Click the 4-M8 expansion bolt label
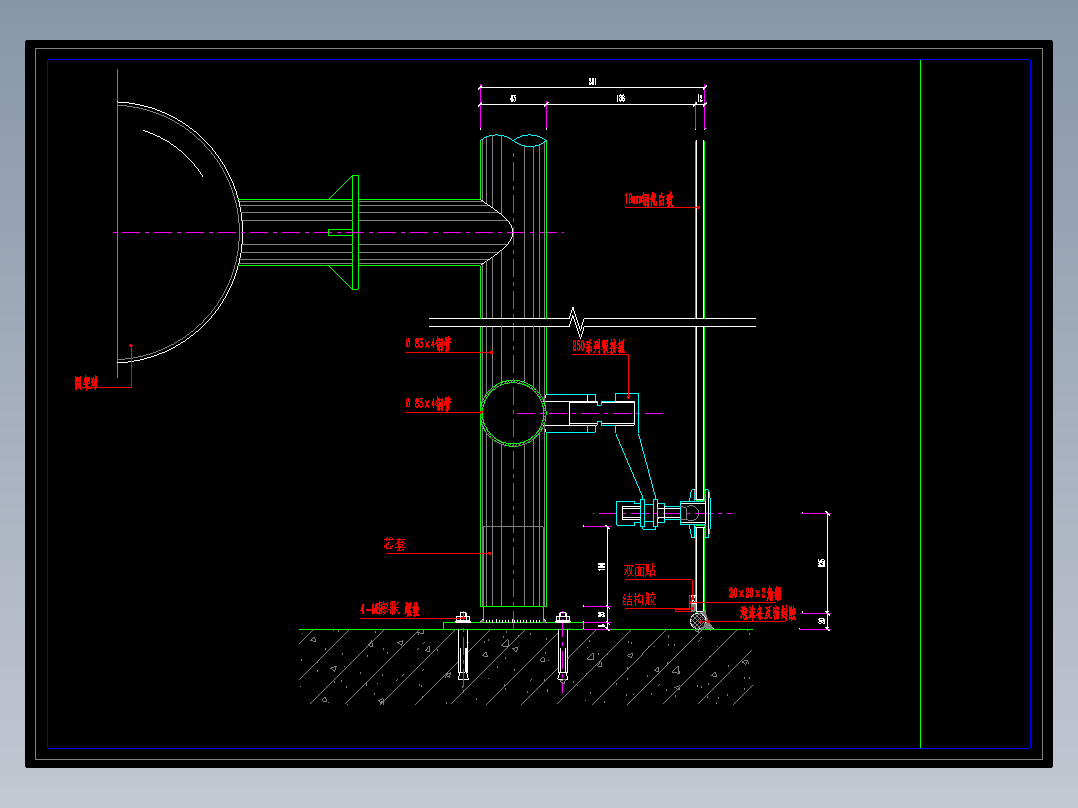Screen dimensions: 1078x808 [390, 609]
